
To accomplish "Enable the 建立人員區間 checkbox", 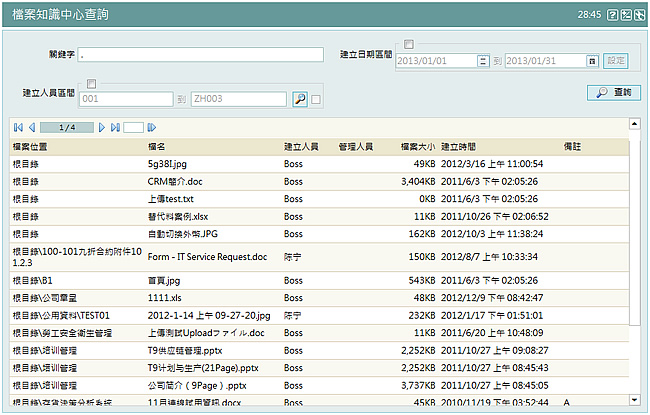I will [x=91, y=83].
